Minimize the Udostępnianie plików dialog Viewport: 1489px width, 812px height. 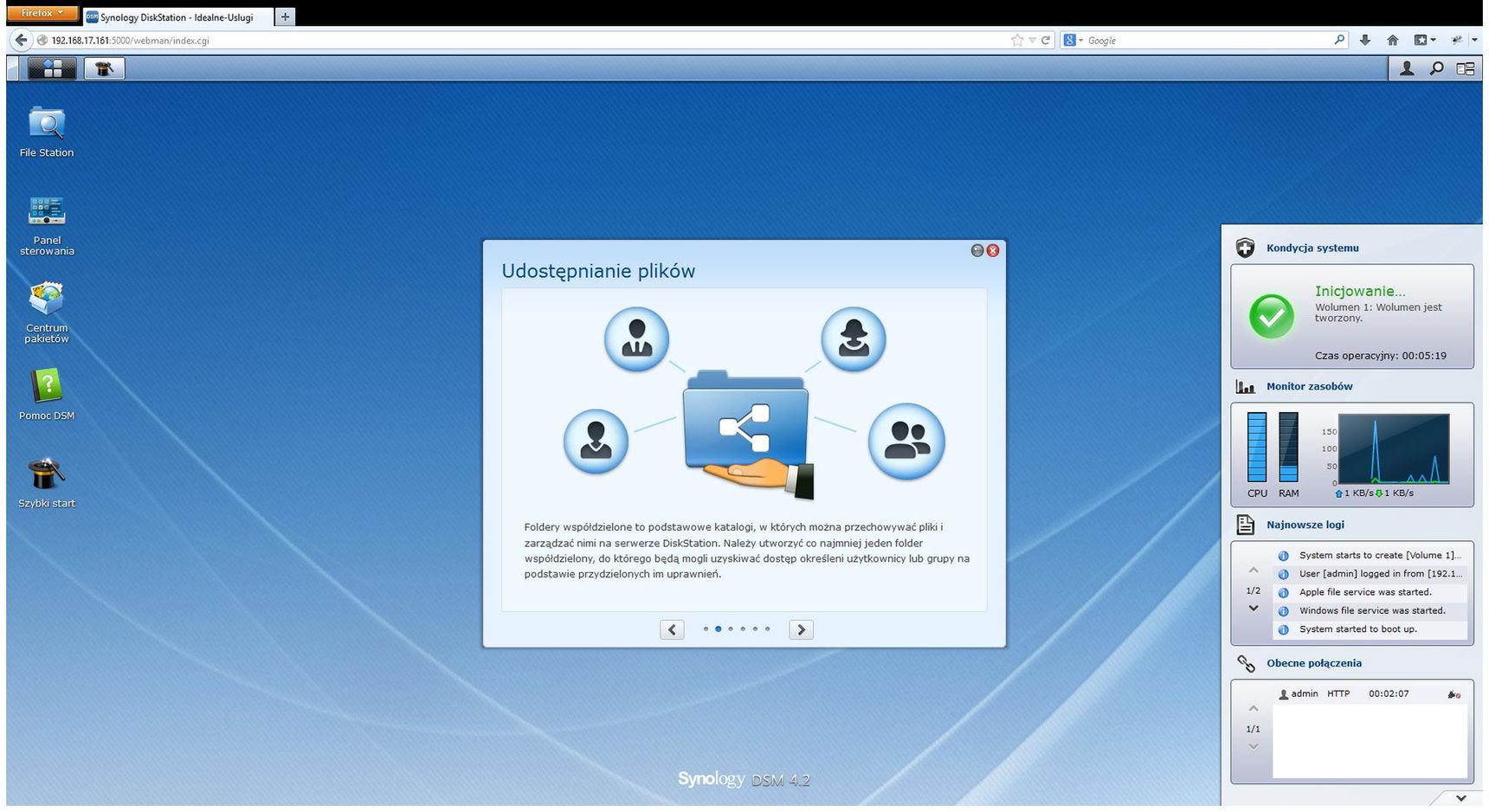(x=977, y=250)
